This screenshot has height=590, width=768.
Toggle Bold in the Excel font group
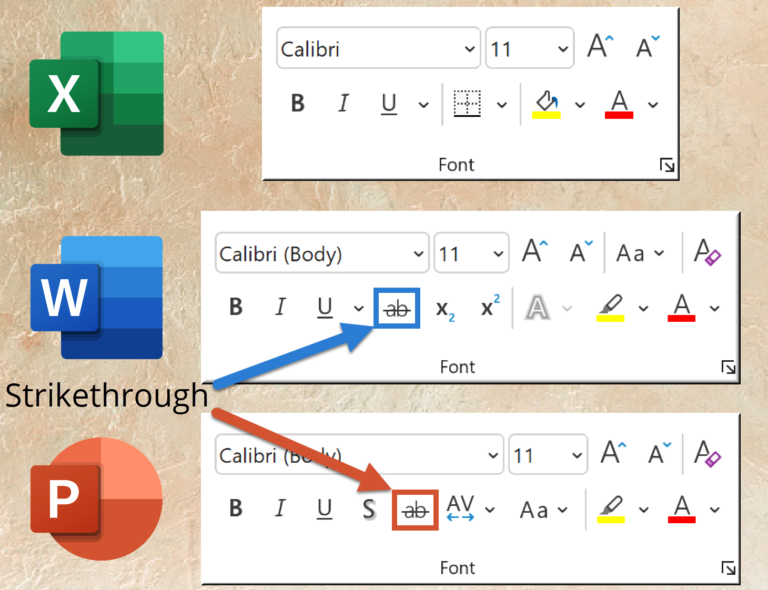click(297, 103)
